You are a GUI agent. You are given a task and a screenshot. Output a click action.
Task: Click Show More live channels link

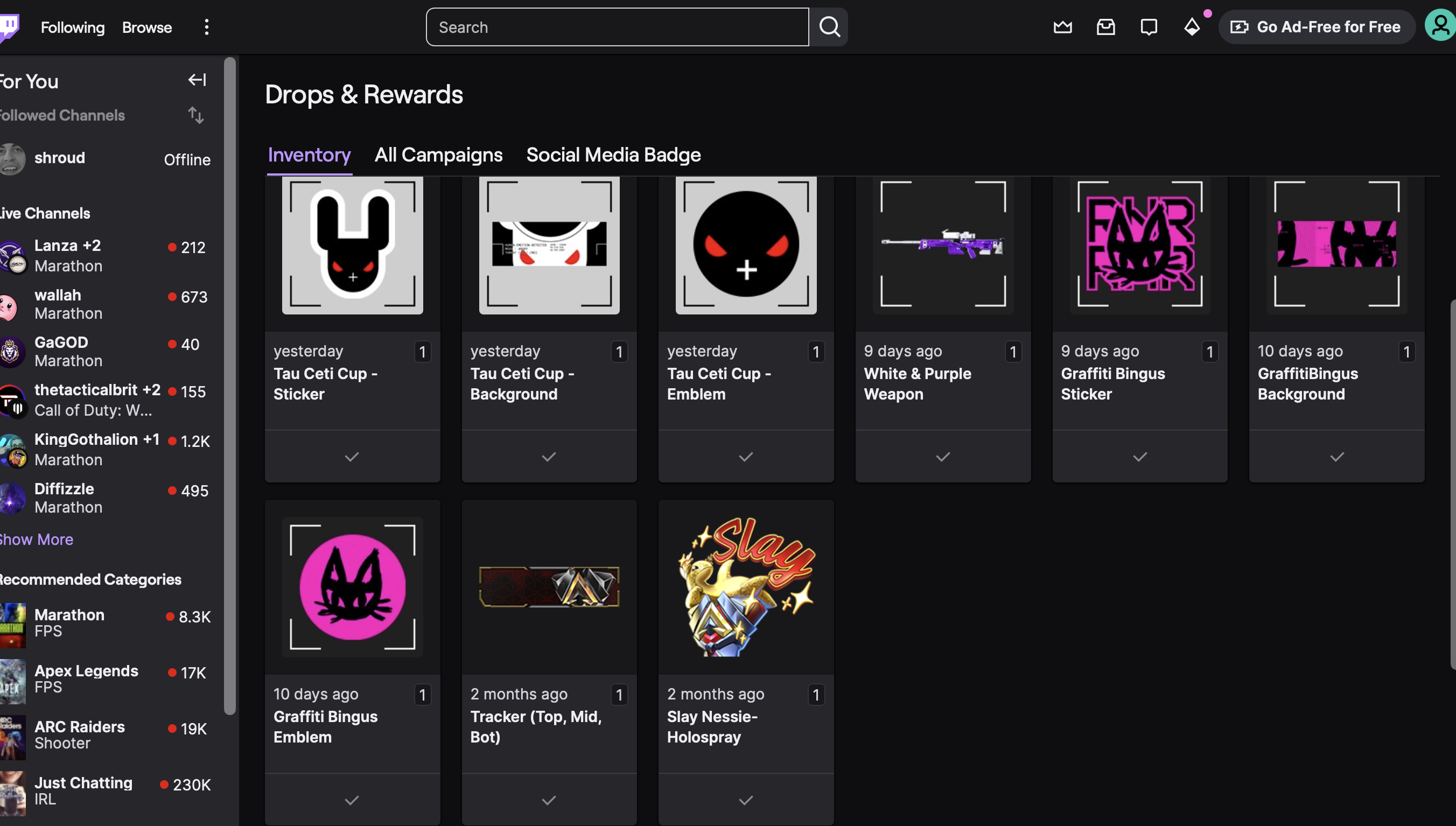pos(36,539)
